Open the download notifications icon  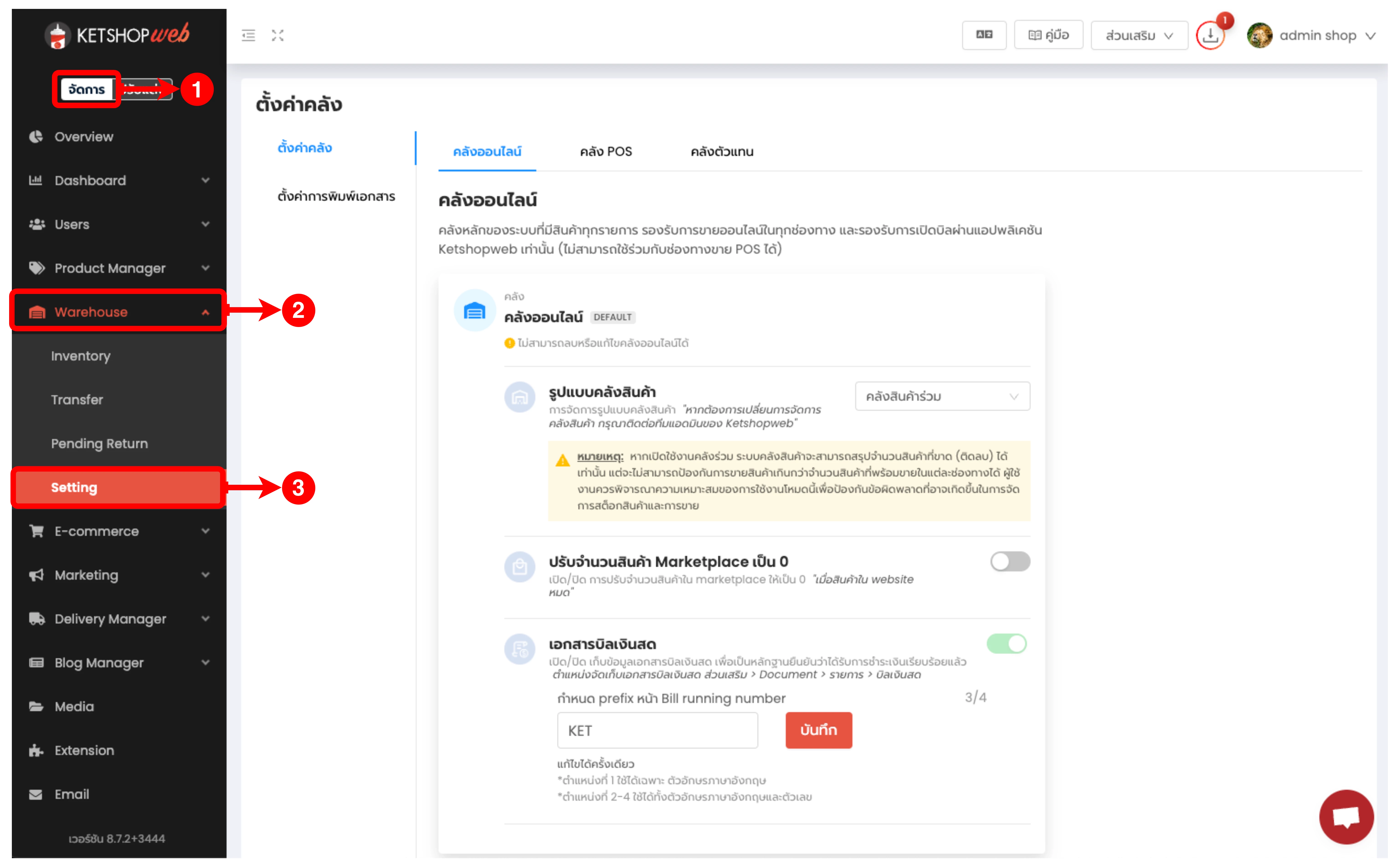coord(1210,36)
